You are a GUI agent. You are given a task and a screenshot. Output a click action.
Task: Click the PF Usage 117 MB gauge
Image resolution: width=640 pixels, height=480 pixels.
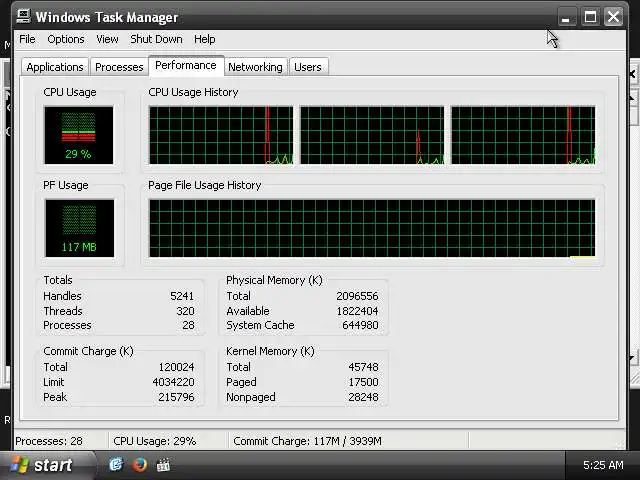pos(79,228)
